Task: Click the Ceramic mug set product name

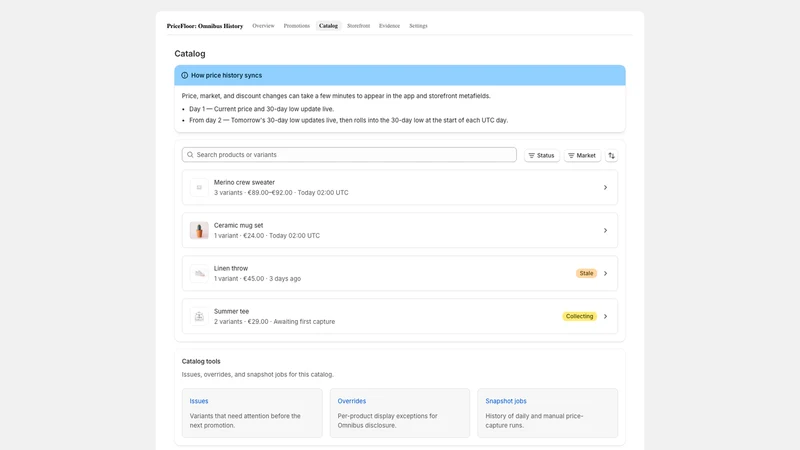Action: click(238, 225)
